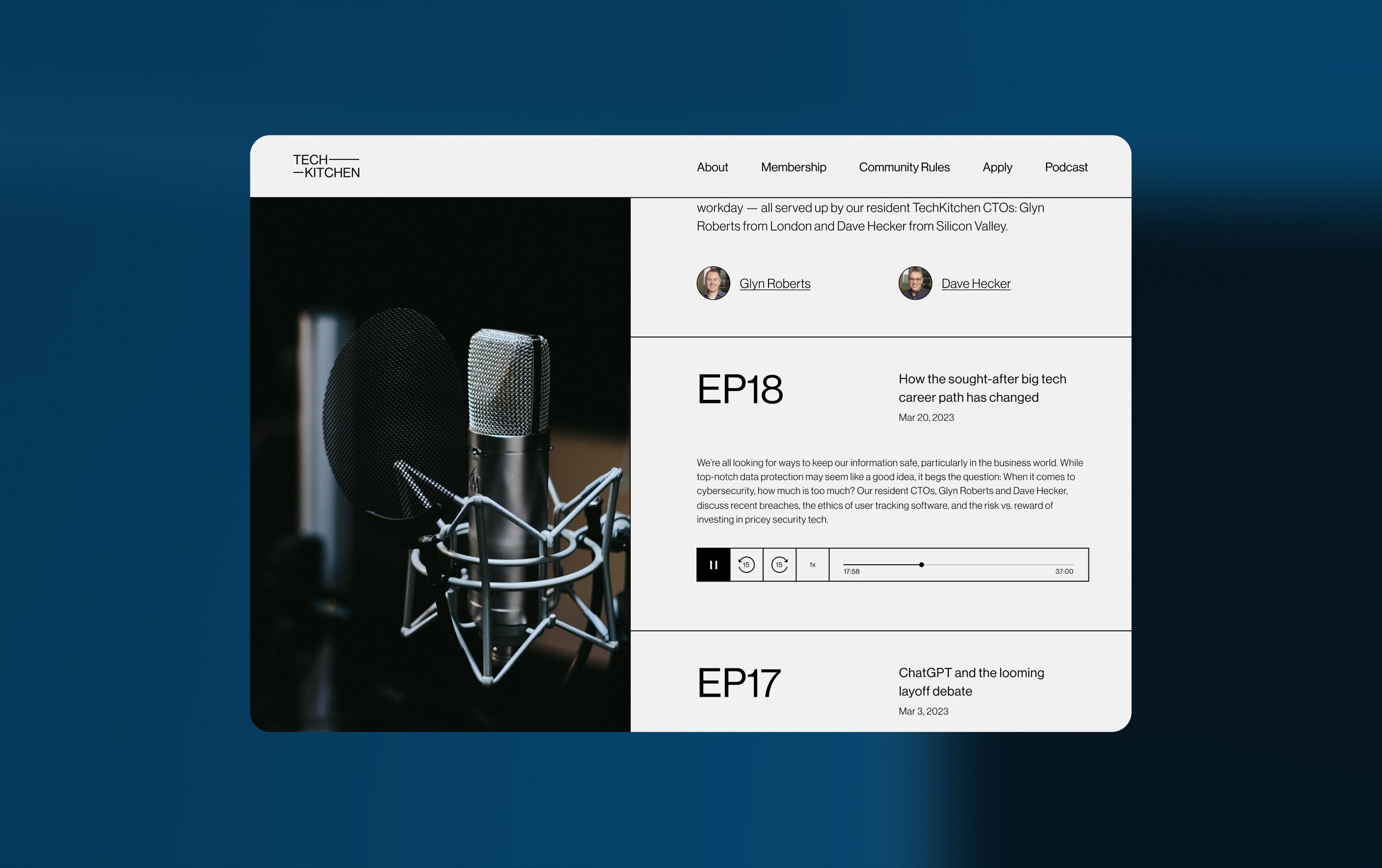
Task: Click ChatGPT and the looming layoff title
Action: (971, 681)
